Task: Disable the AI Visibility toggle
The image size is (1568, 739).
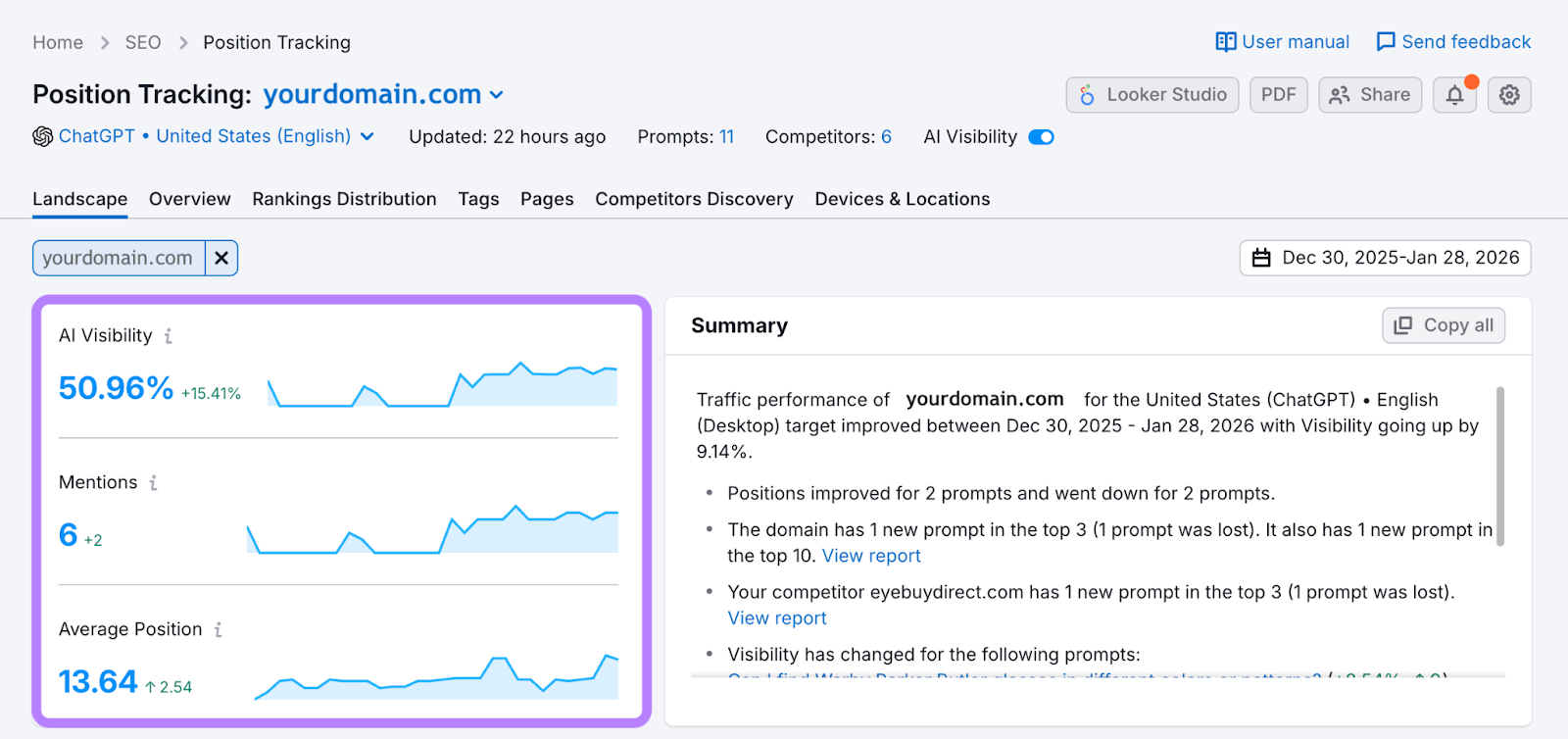Action: coord(1042,136)
